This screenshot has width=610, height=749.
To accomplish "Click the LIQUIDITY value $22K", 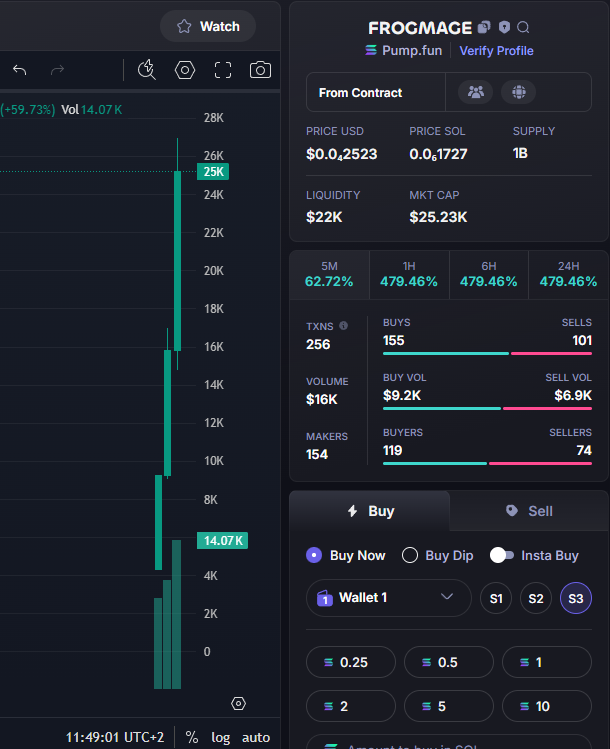I will pos(324,217).
